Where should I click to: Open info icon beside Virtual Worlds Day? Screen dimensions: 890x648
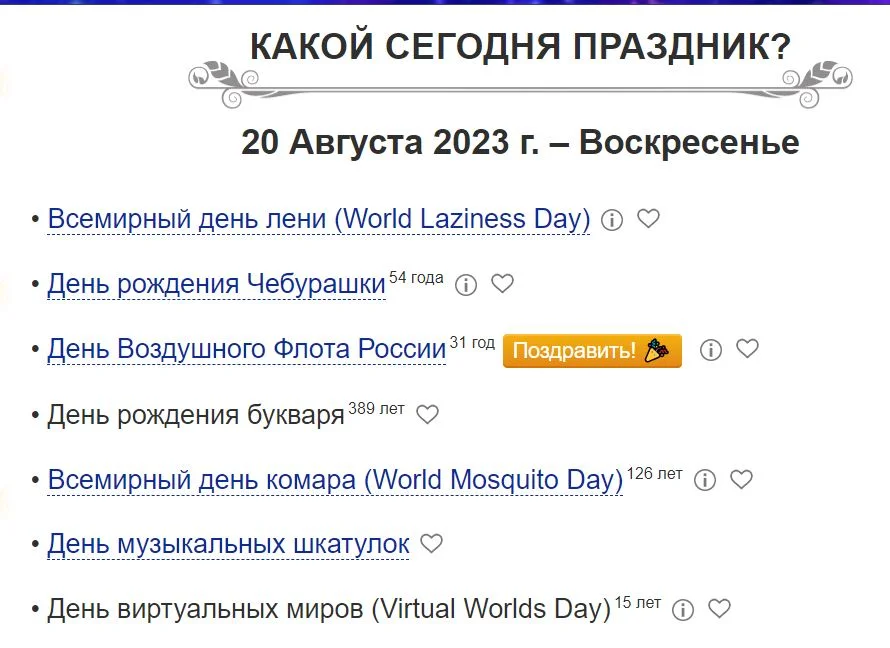pos(684,609)
